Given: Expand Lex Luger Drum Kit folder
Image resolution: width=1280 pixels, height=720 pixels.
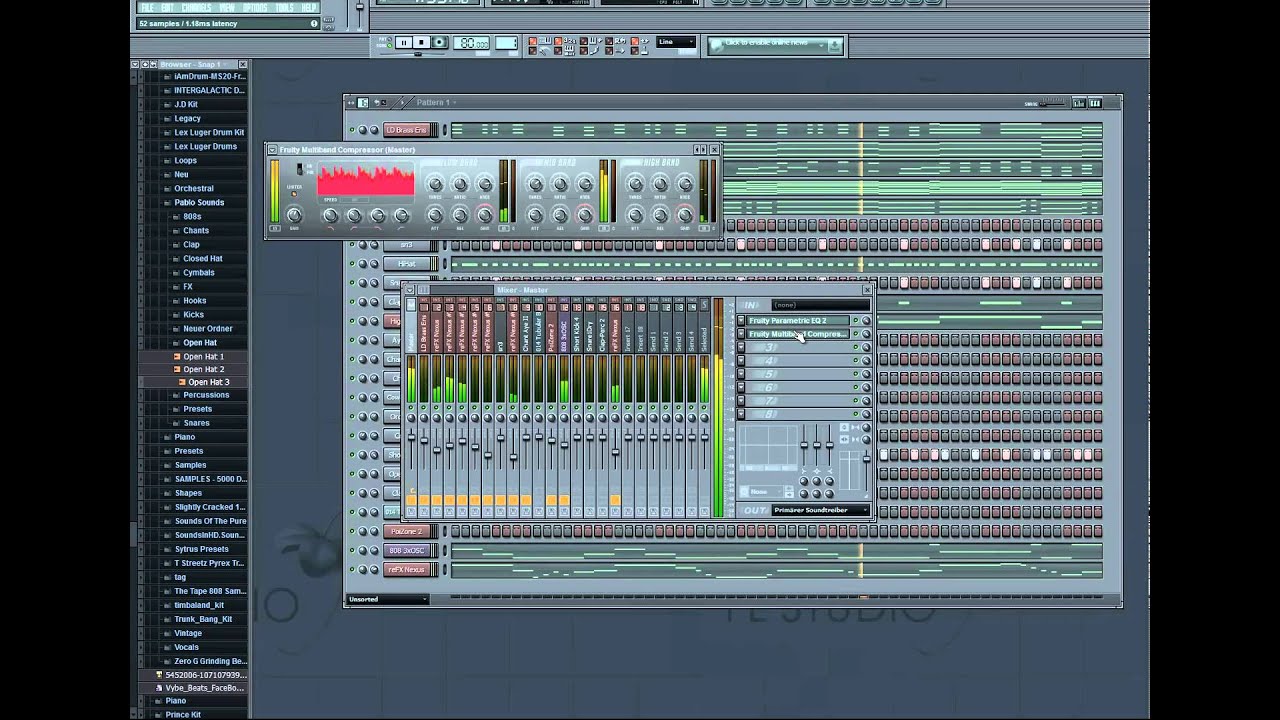Looking at the screenshot, I should tap(209, 132).
